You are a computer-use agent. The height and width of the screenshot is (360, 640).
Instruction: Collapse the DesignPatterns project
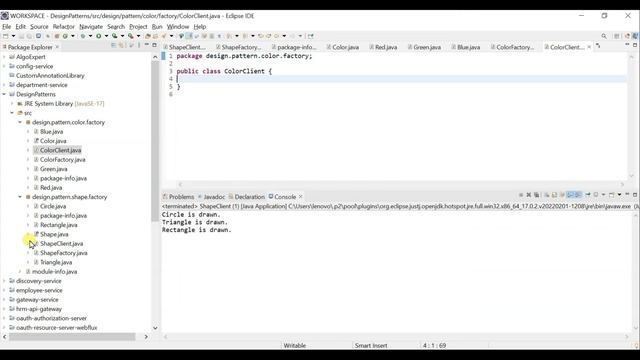[x=4, y=94]
